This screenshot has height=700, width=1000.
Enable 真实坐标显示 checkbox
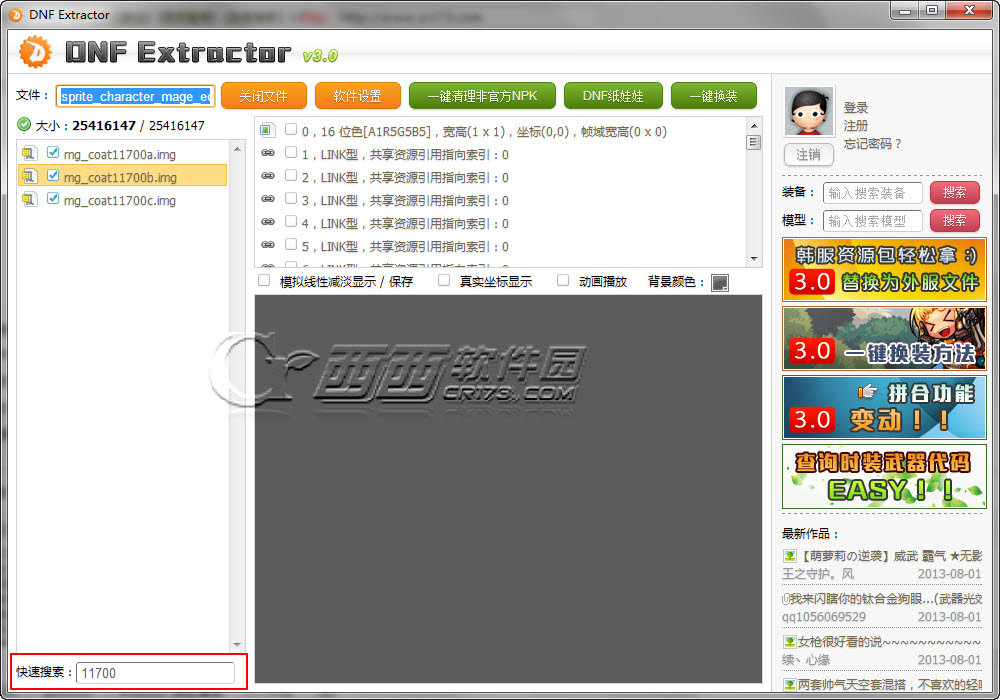tap(444, 281)
